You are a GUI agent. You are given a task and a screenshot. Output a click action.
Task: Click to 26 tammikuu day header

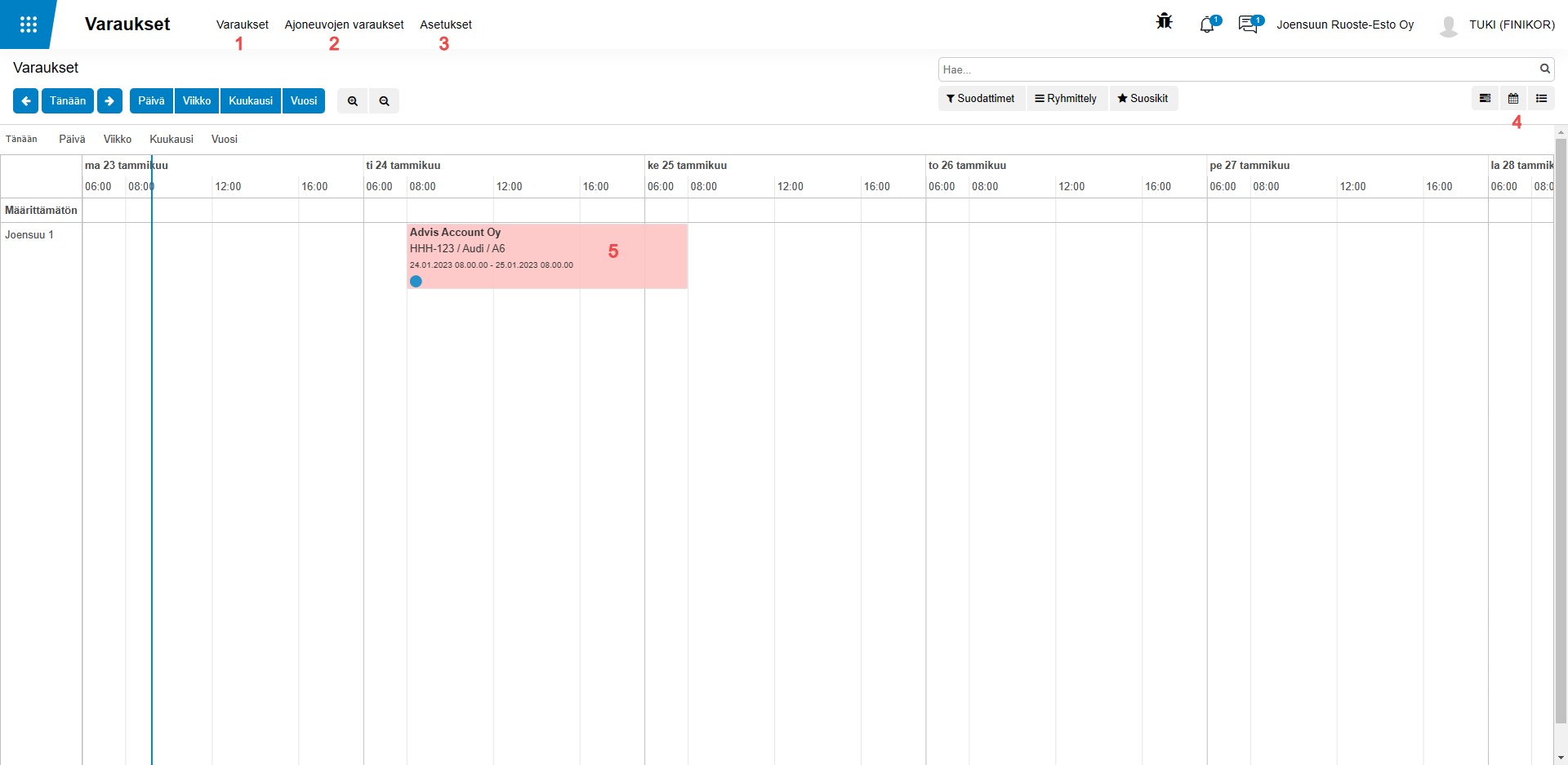click(967, 165)
